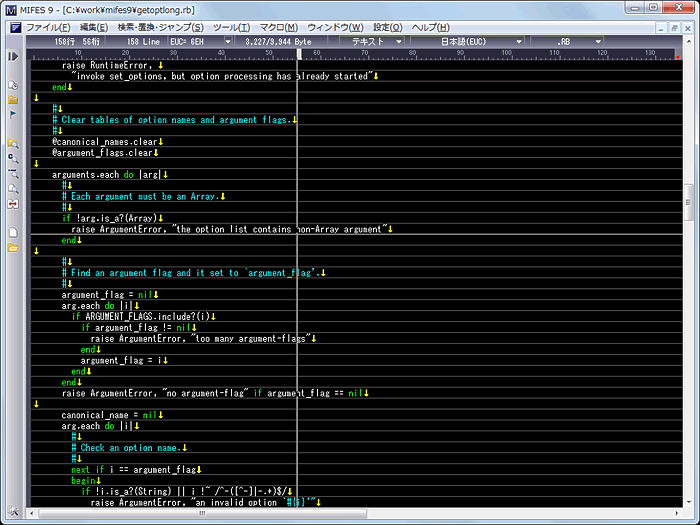
Task: Click the sidebar expand arrow icon
Action: (x=13, y=57)
